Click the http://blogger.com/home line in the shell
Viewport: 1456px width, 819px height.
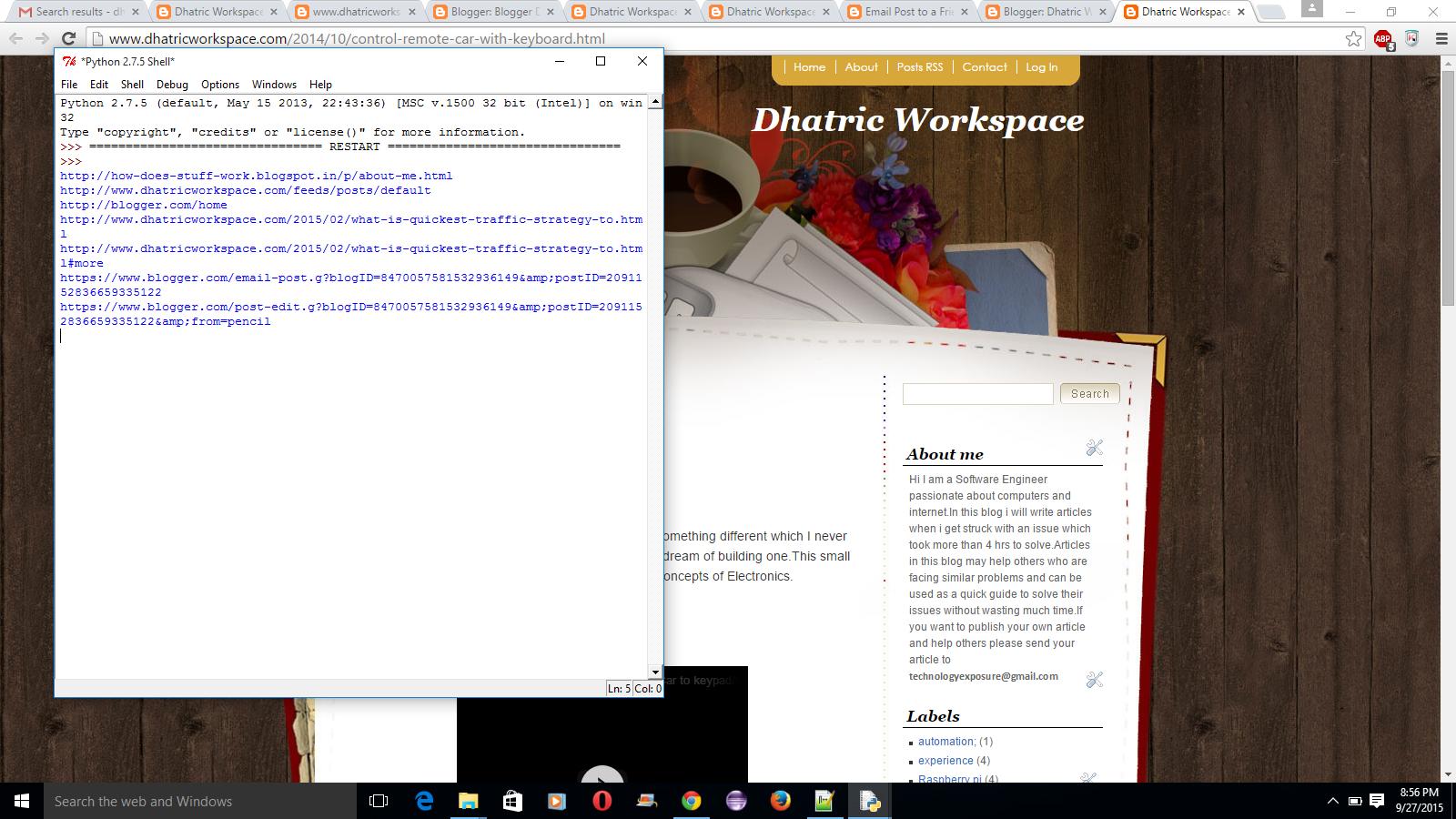pos(144,205)
